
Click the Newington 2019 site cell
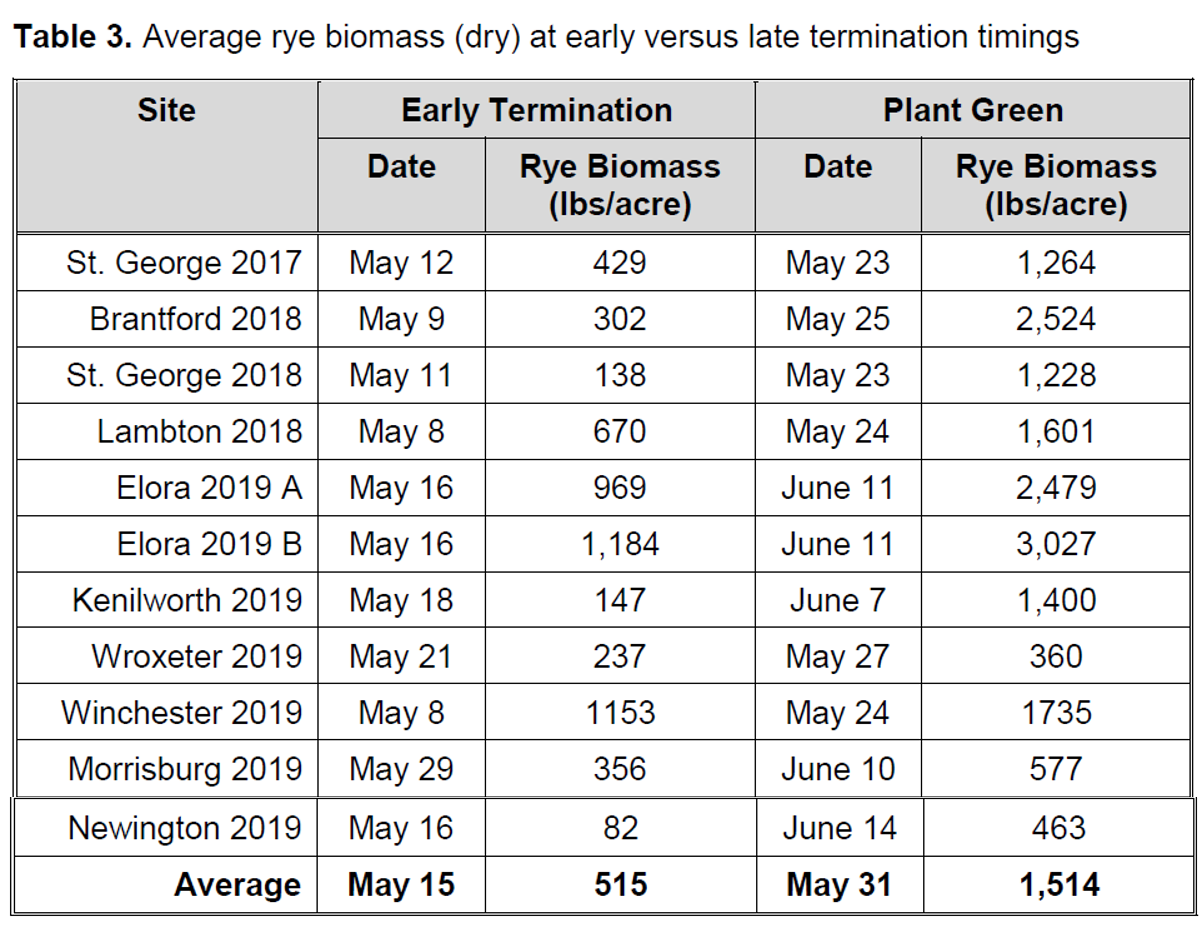coord(185,828)
